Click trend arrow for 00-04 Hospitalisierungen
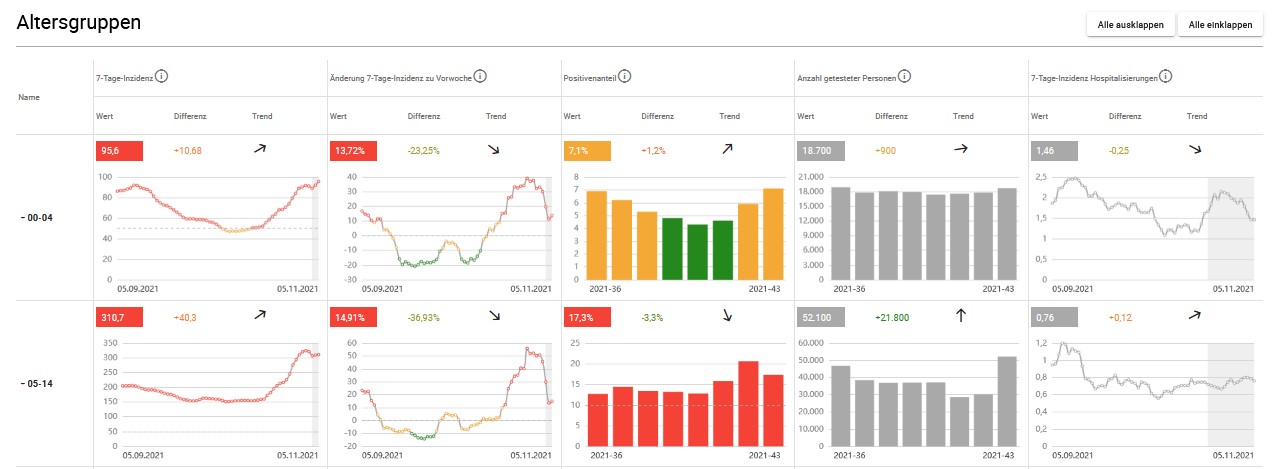 (x=1195, y=148)
